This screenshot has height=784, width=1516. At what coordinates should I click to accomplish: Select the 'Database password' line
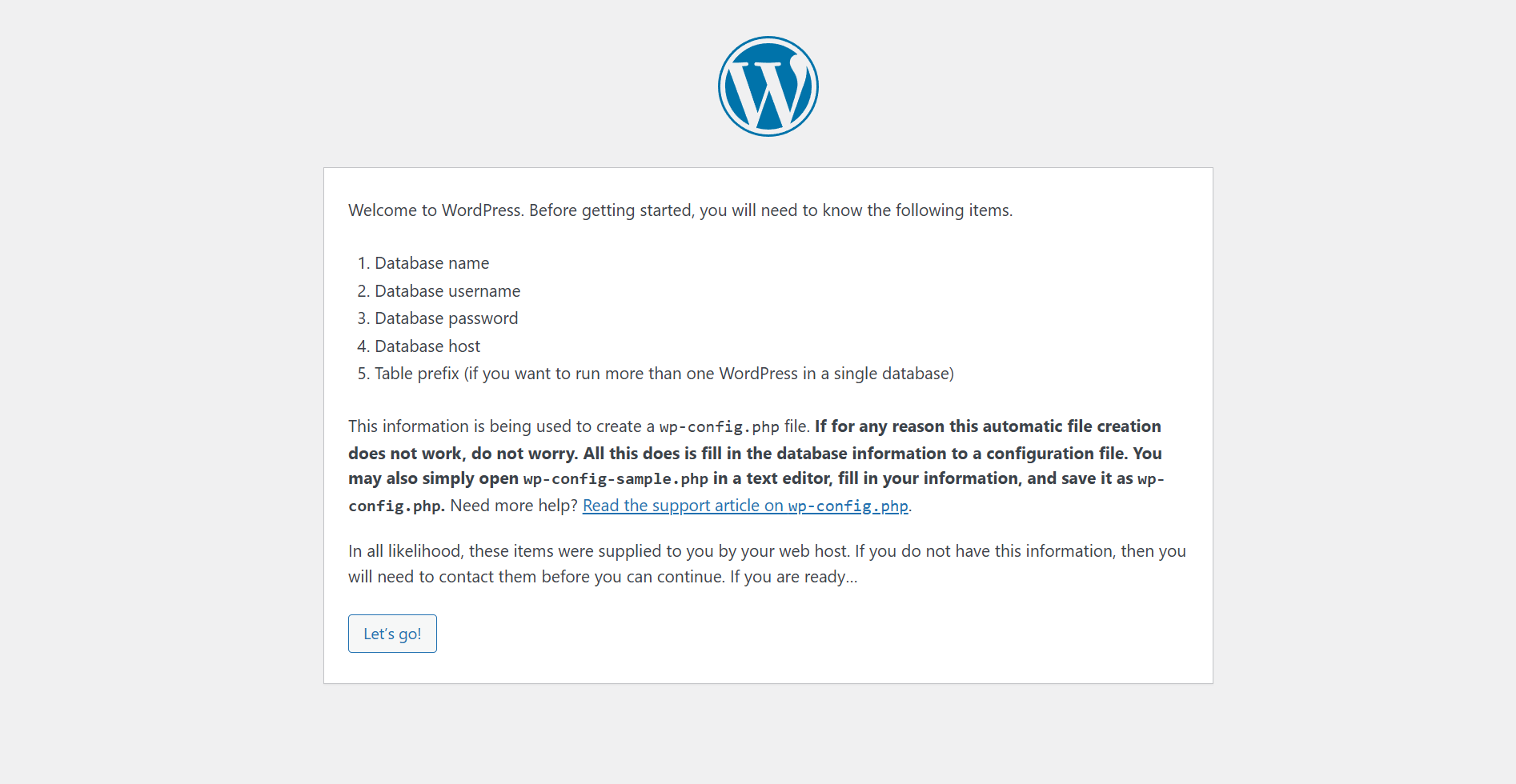446,318
